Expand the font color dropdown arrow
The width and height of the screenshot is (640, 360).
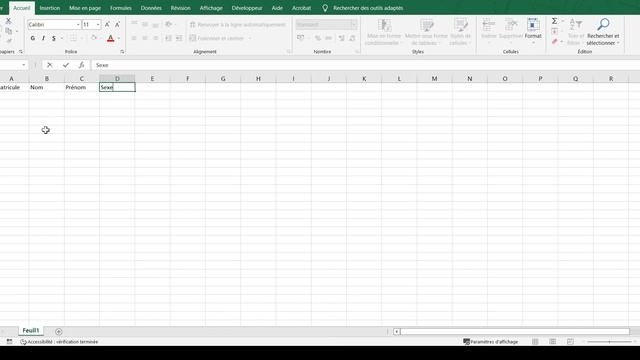119,38
